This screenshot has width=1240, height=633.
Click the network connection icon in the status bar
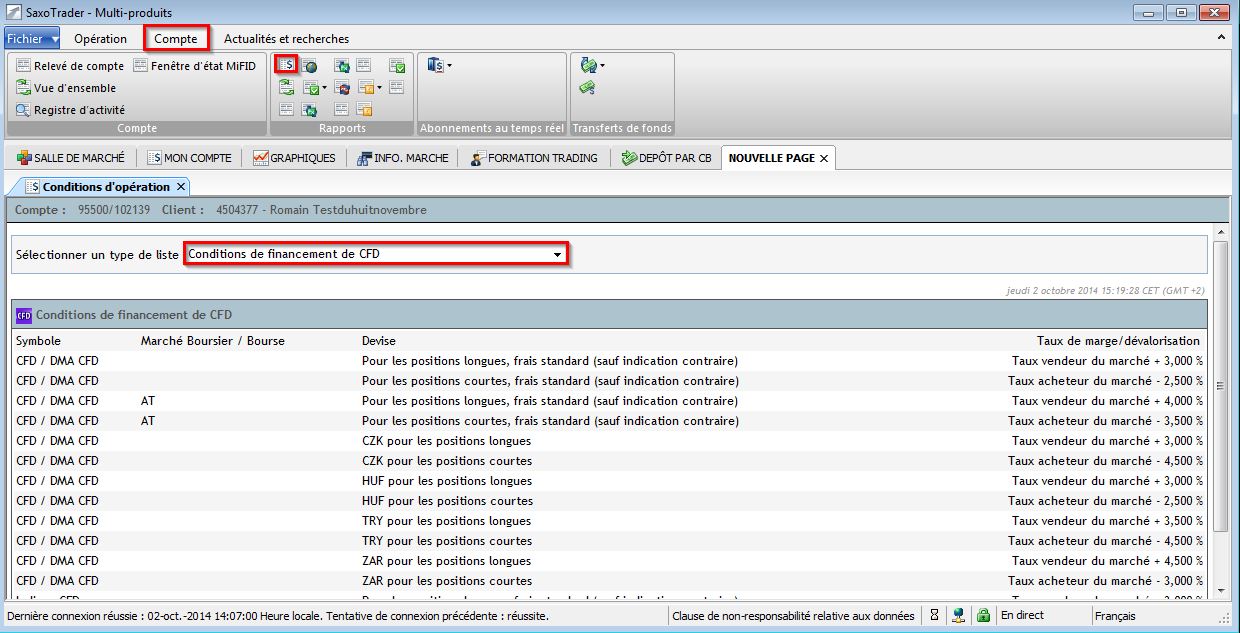coord(959,616)
